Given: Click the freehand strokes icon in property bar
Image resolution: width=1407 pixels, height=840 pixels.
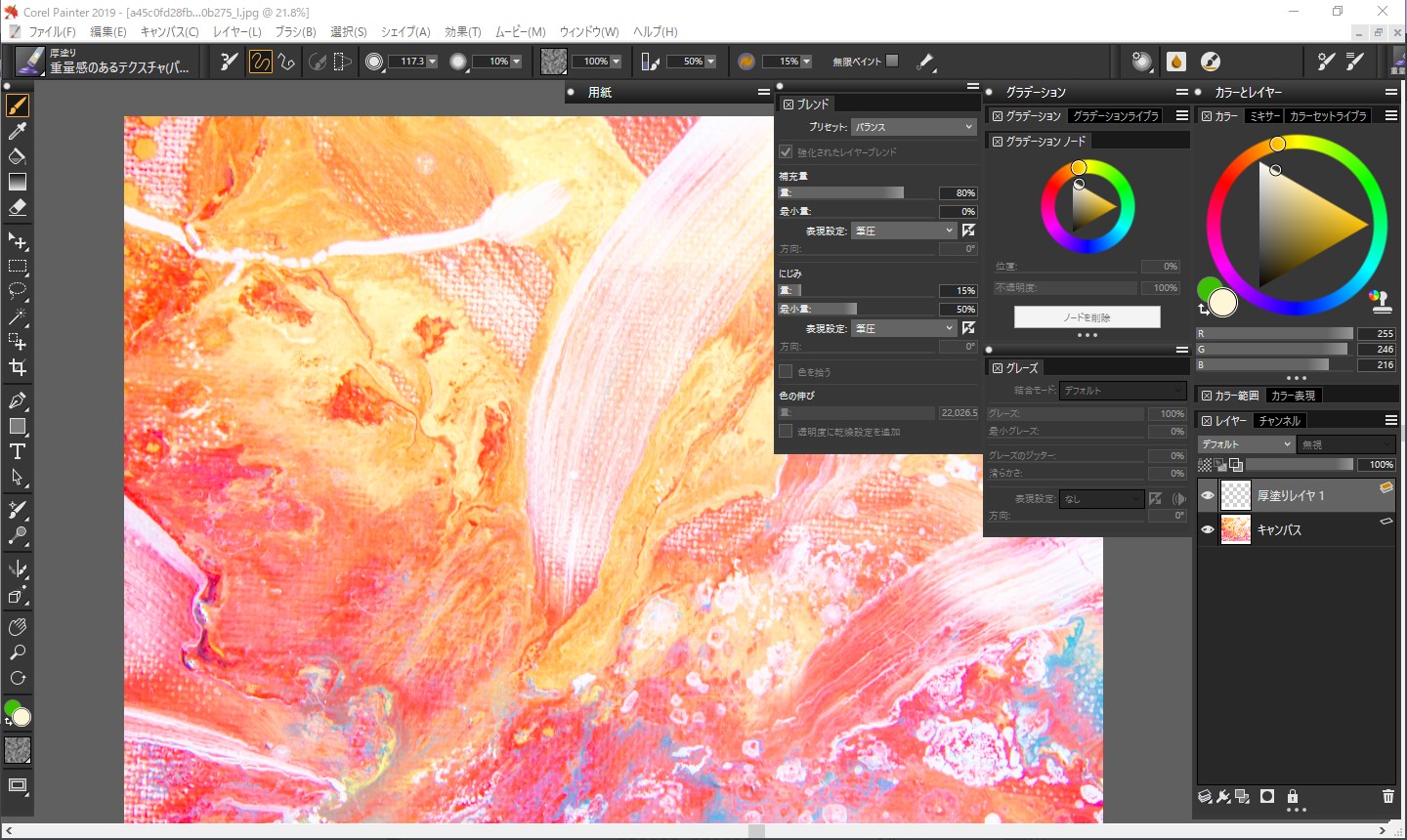Looking at the screenshot, I should pos(260,62).
